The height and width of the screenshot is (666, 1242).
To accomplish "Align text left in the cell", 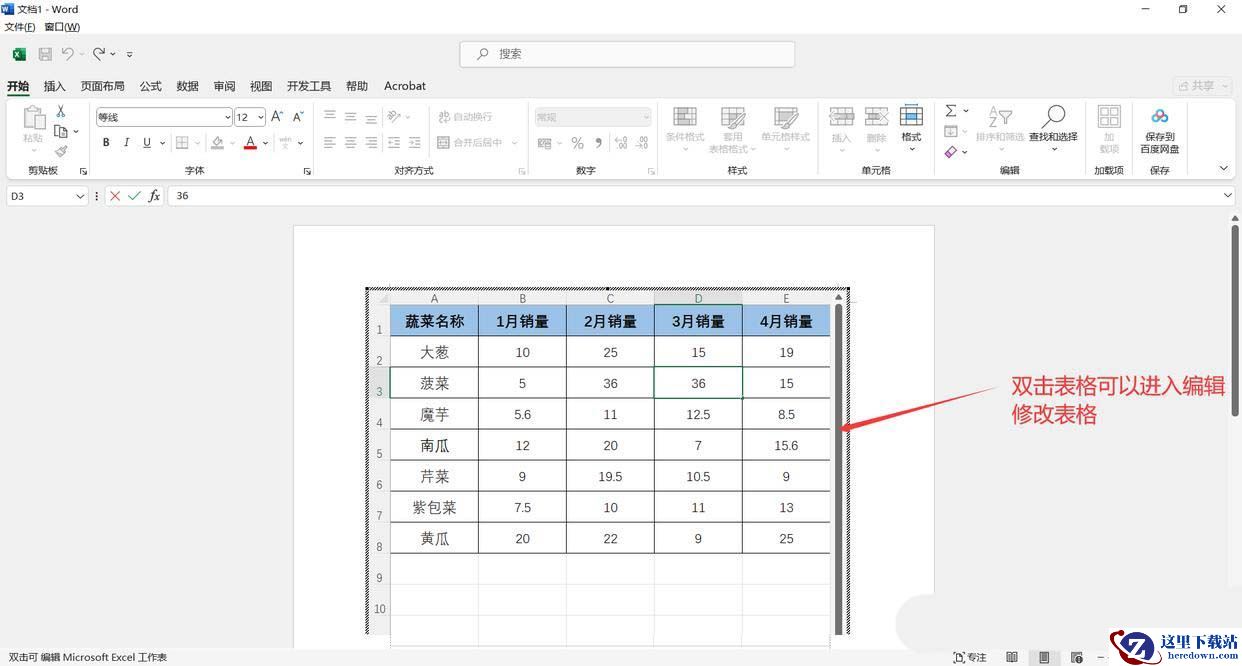I will [x=330, y=143].
